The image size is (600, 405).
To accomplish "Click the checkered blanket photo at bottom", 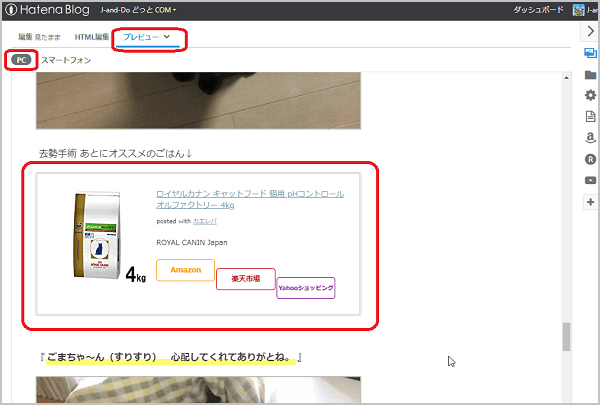I will point(198,389).
